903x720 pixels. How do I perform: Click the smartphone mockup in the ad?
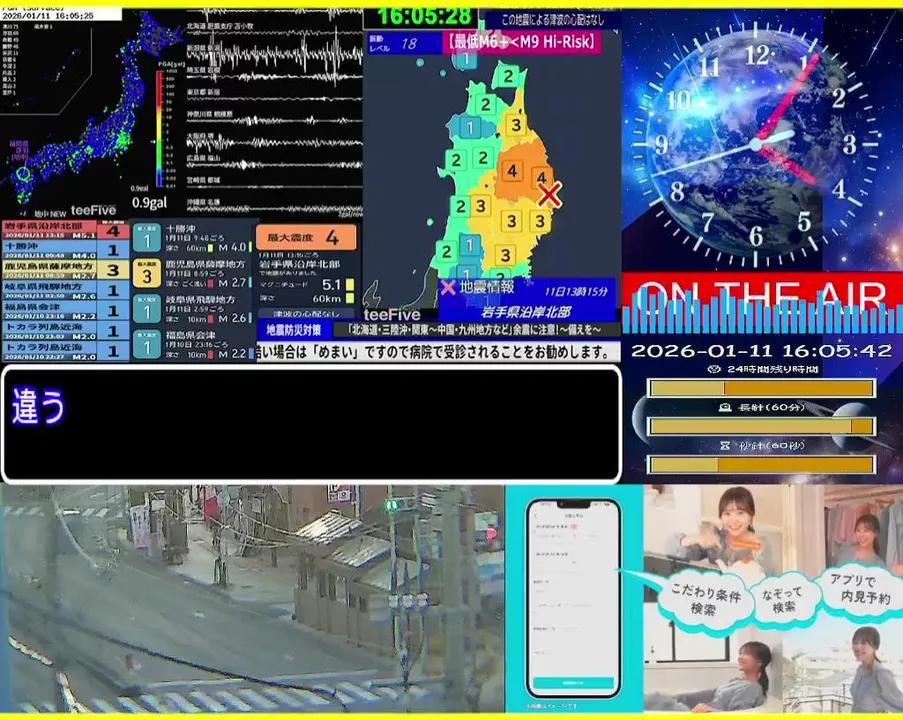(573, 598)
